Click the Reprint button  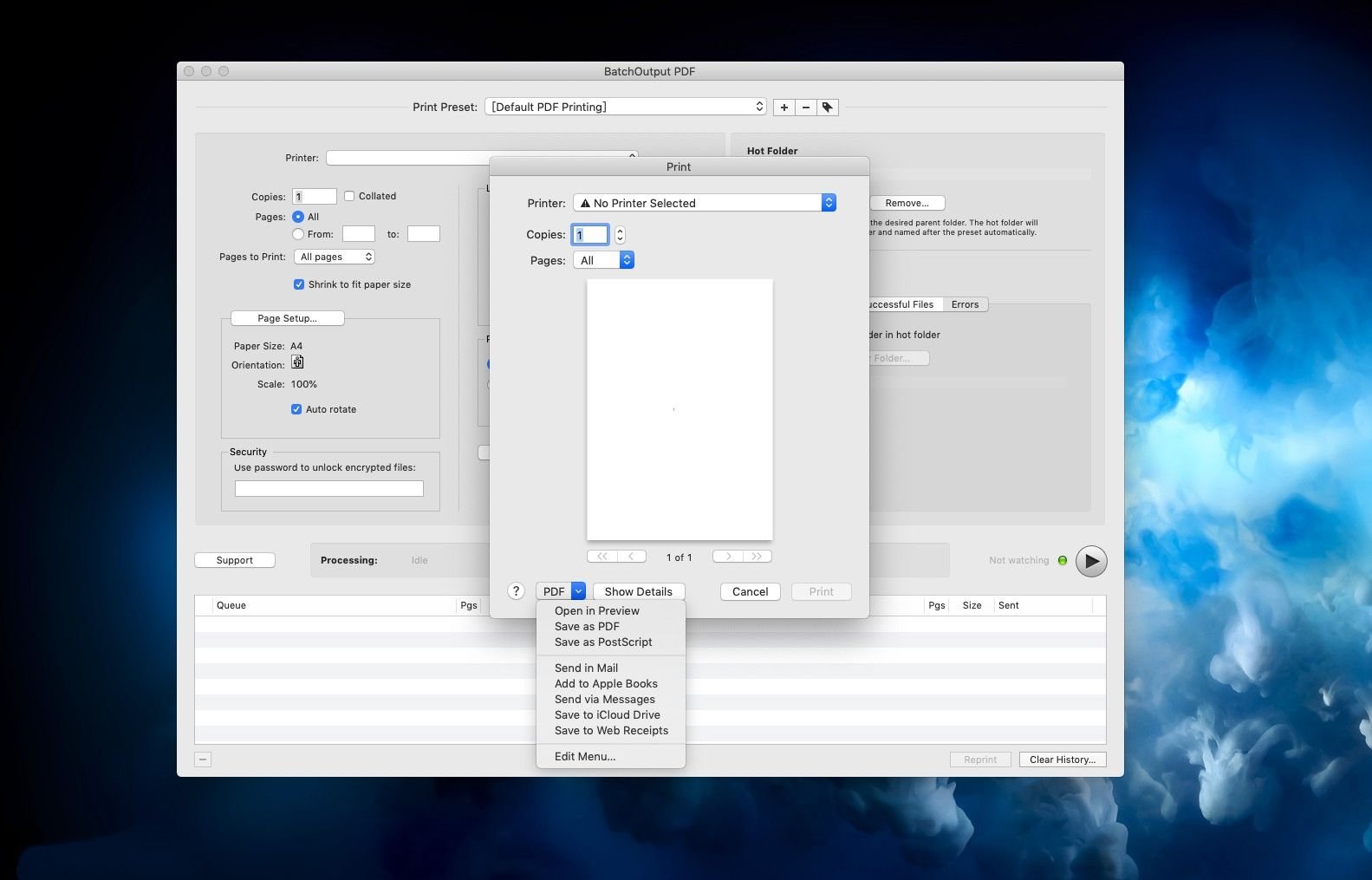(980, 759)
